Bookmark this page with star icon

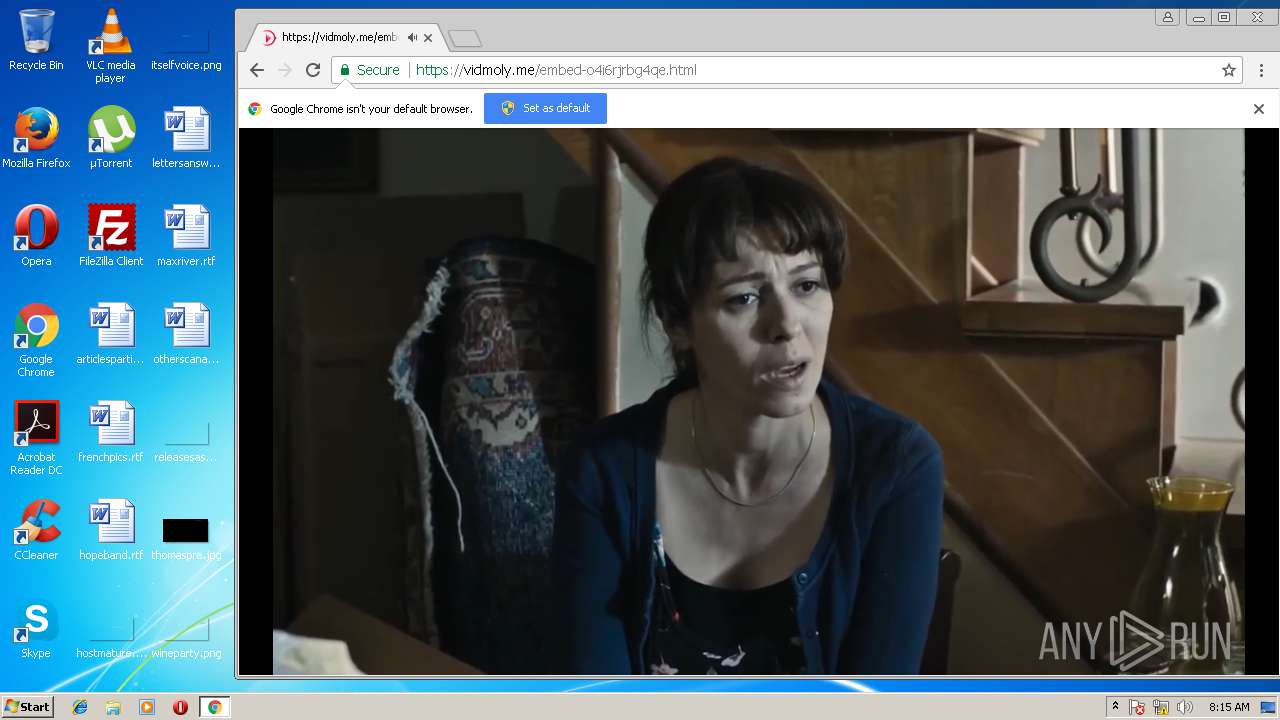click(1229, 70)
